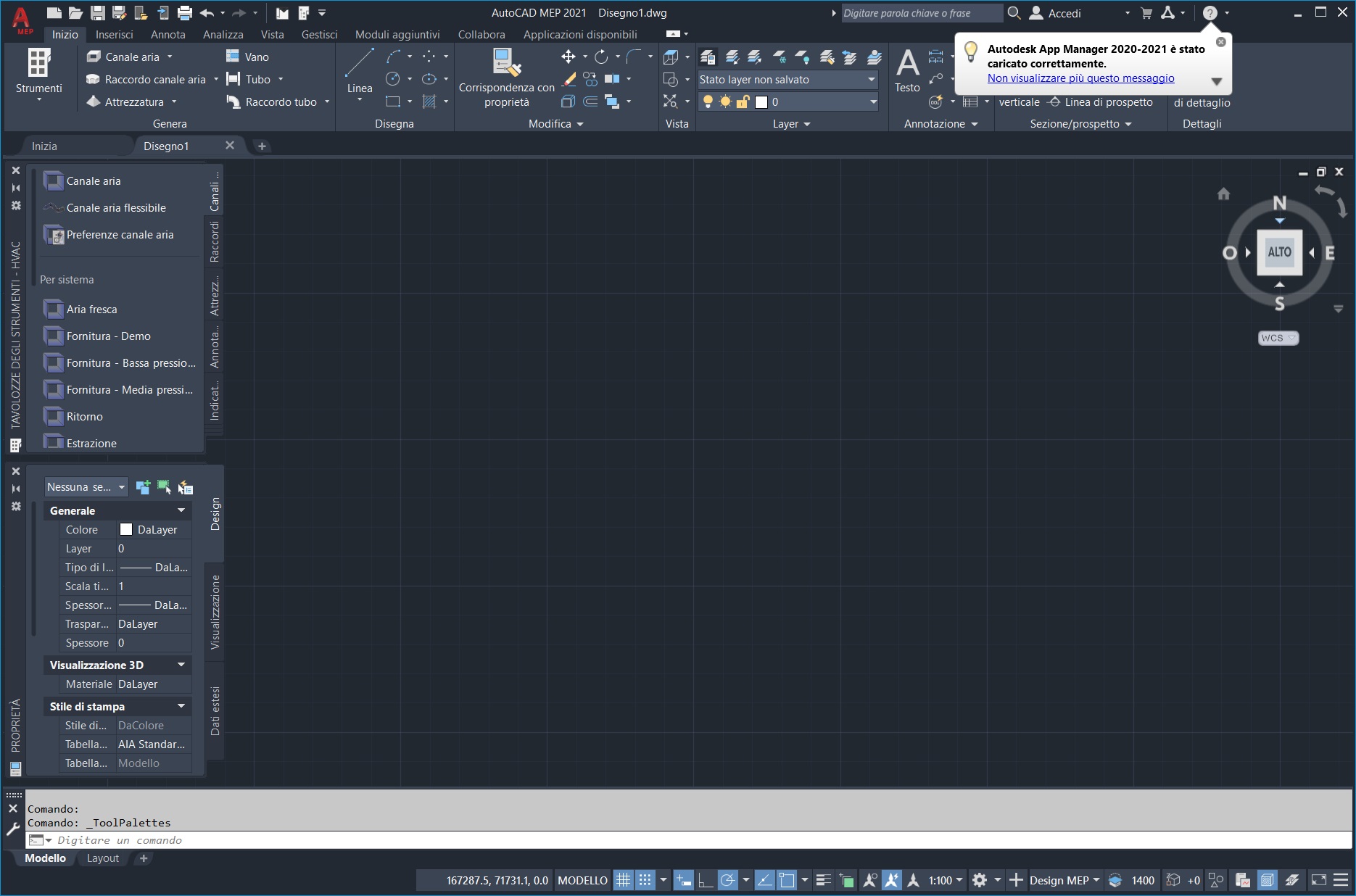Screen dimensions: 1356x896
Task: Open the 1:100 annotation scale dropdown
Action: click(x=946, y=880)
